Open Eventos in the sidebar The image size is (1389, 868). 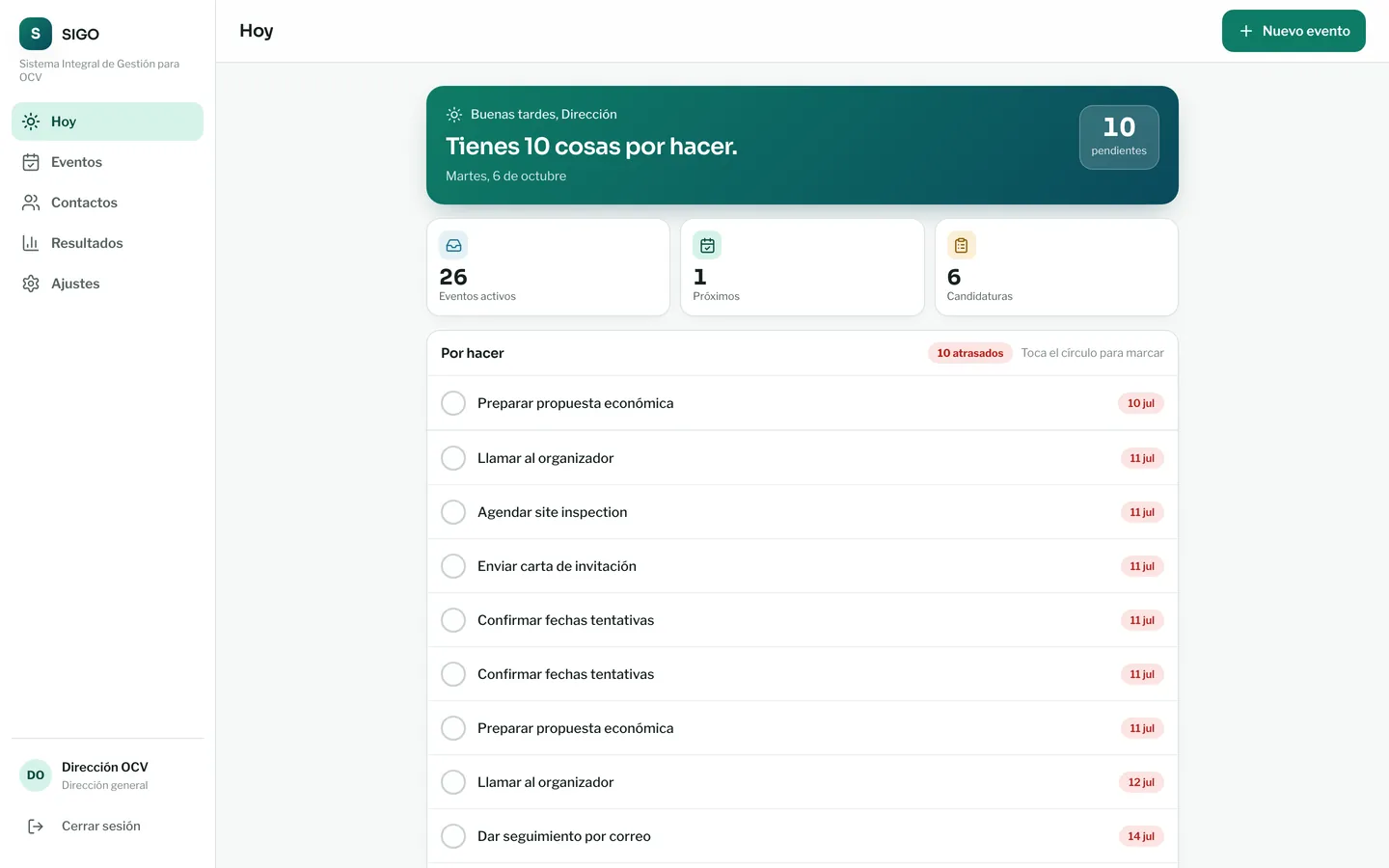coord(107,162)
